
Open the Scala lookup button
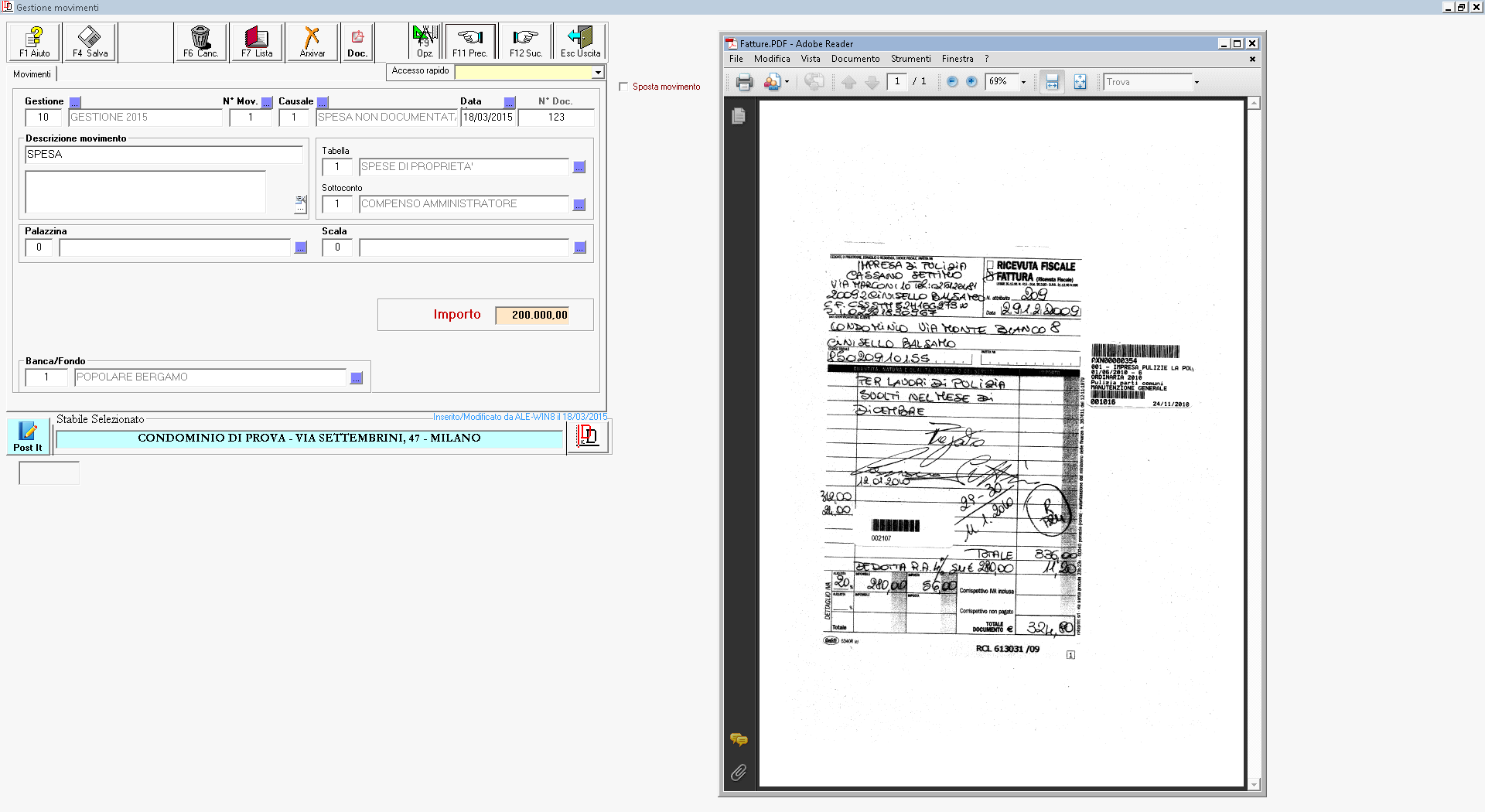[x=580, y=247]
